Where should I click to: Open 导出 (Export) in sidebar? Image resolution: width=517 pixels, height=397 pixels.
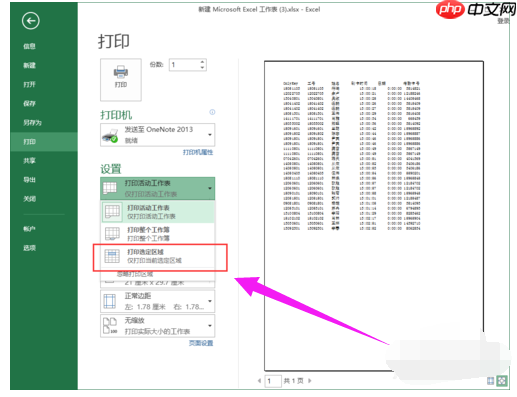pos(29,180)
